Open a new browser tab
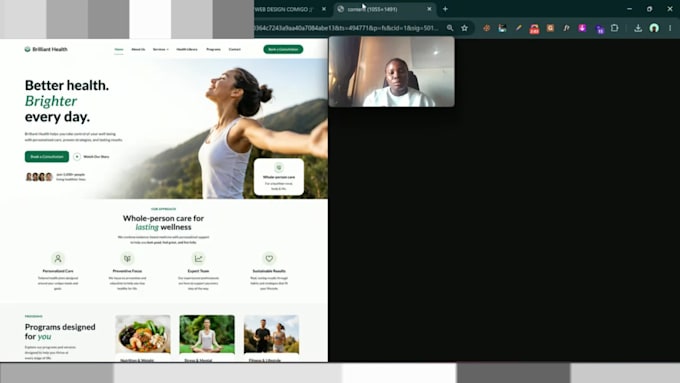 click(x=445, y=9)
